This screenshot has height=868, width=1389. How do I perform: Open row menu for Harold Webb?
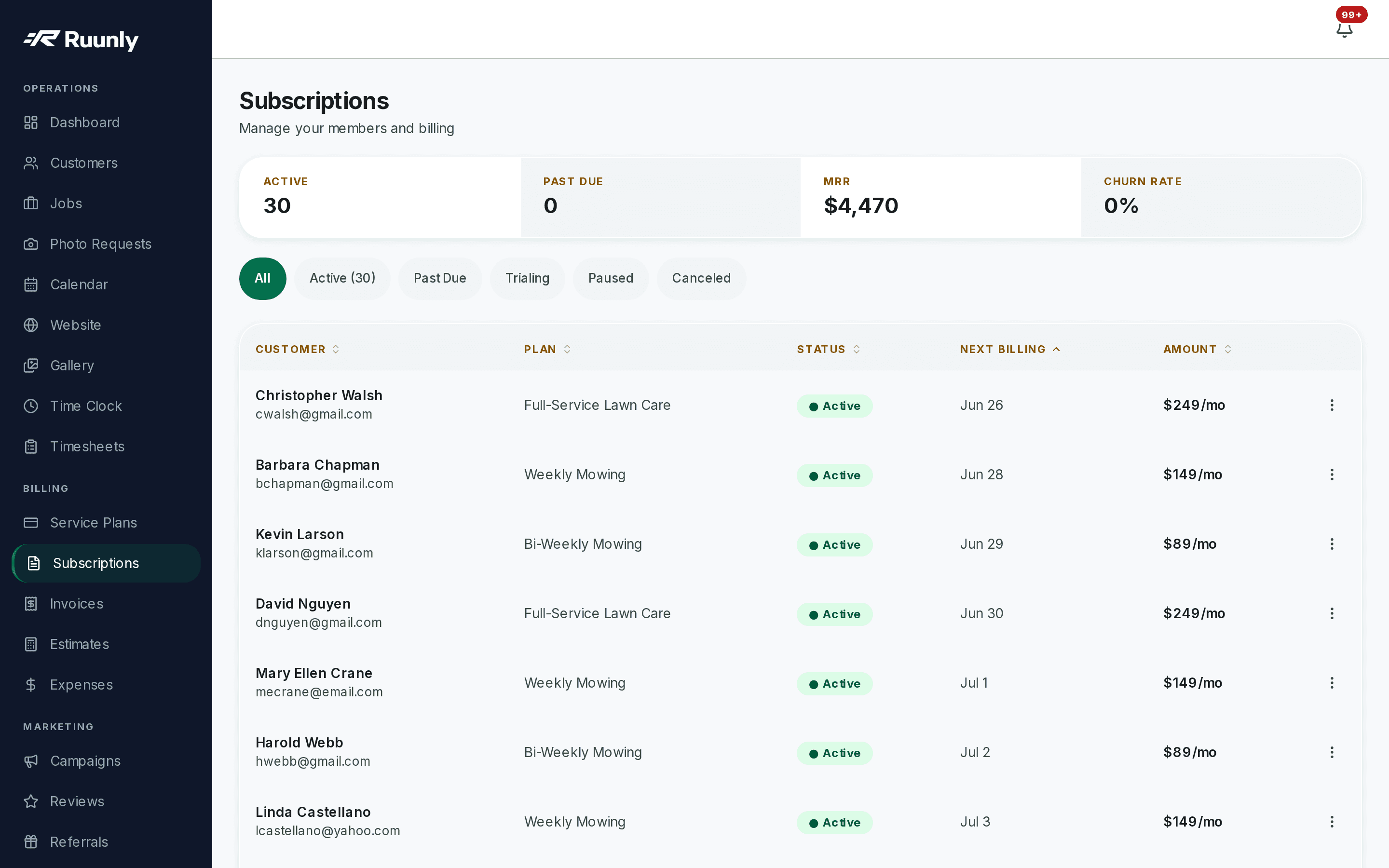[1332, 753]
